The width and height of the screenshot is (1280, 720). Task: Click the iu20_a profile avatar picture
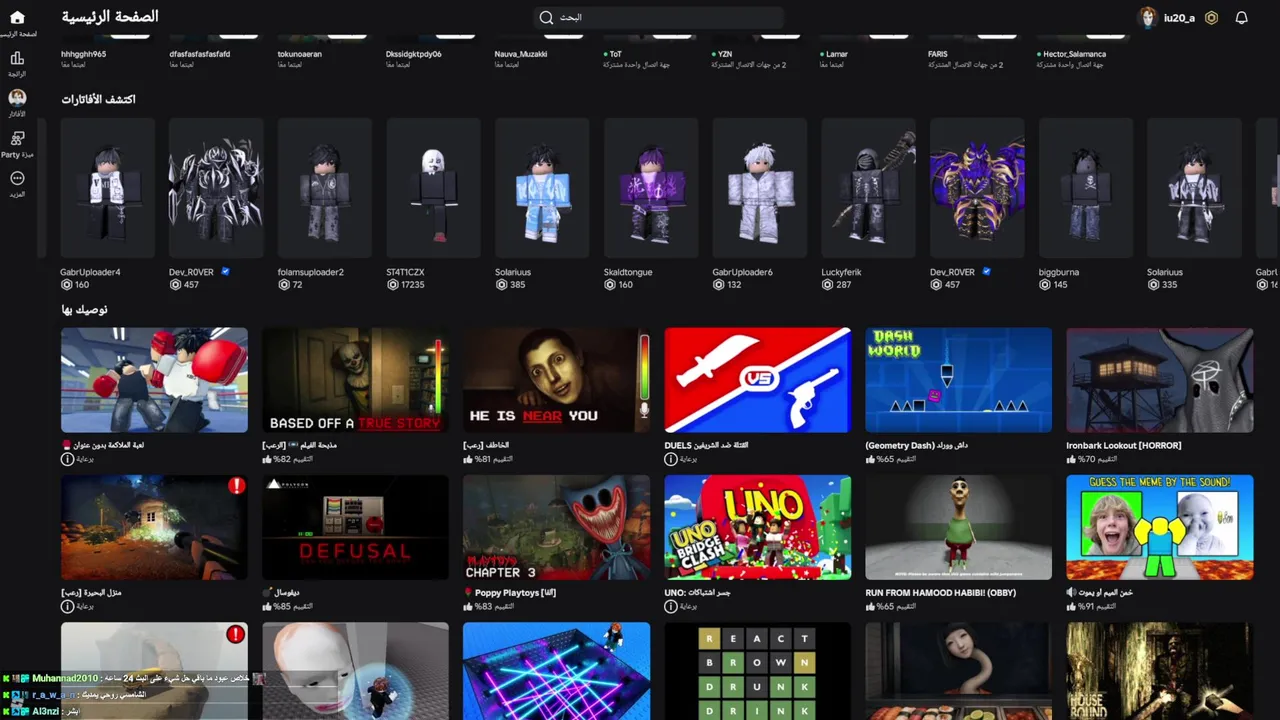pos(1148,18)
